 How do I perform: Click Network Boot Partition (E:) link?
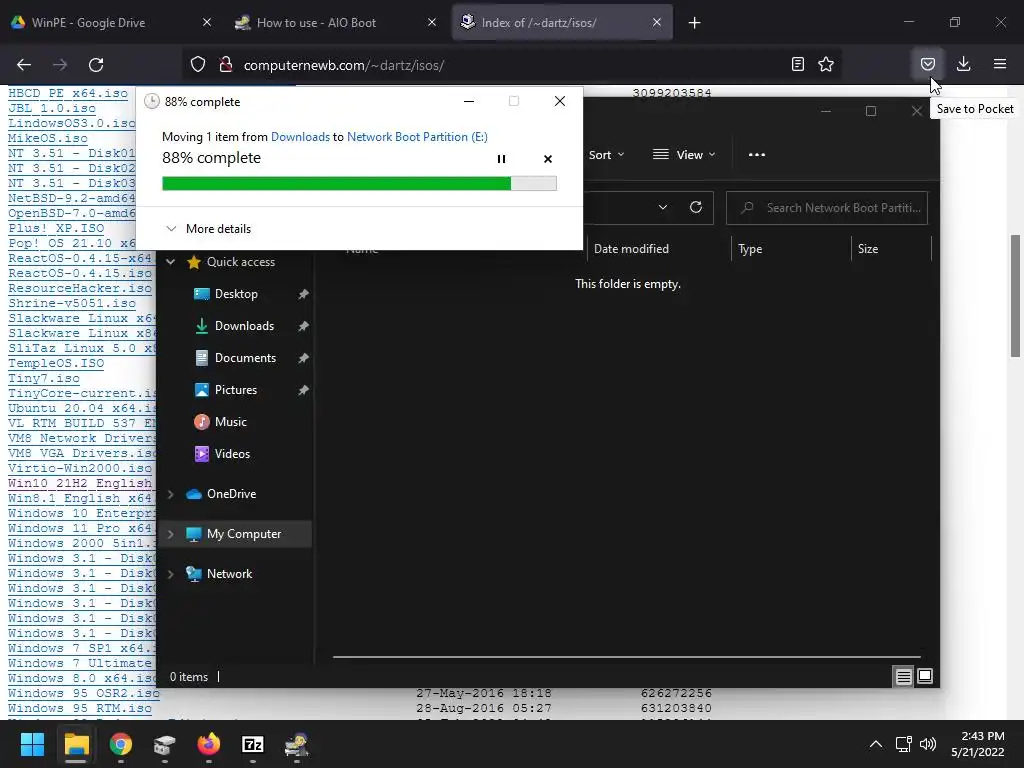(417, 136)
